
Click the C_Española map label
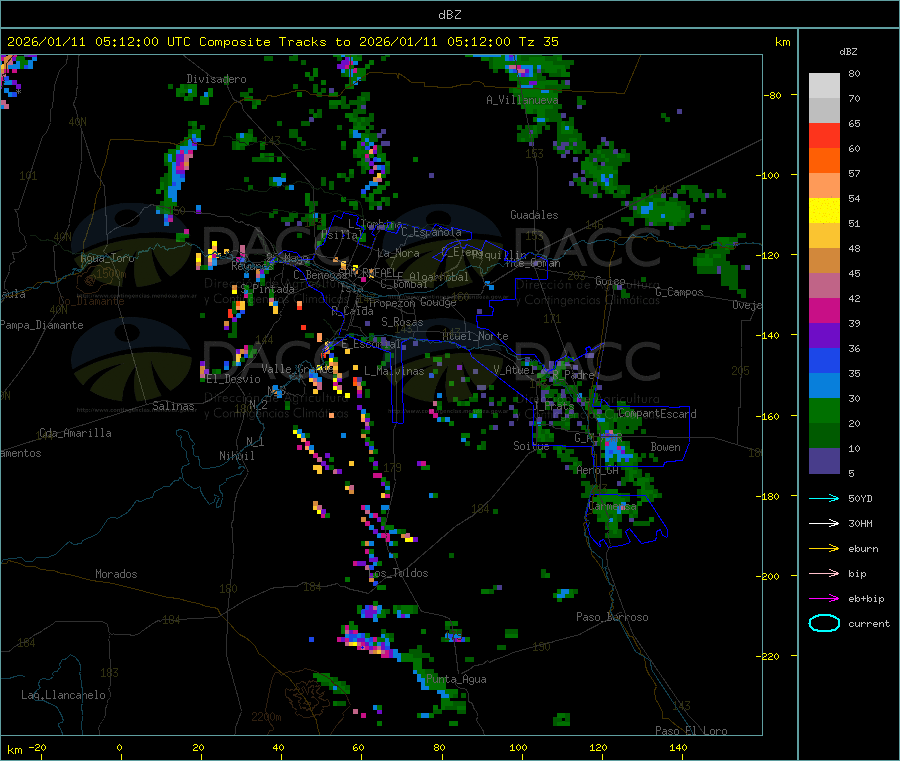point(431,232)
